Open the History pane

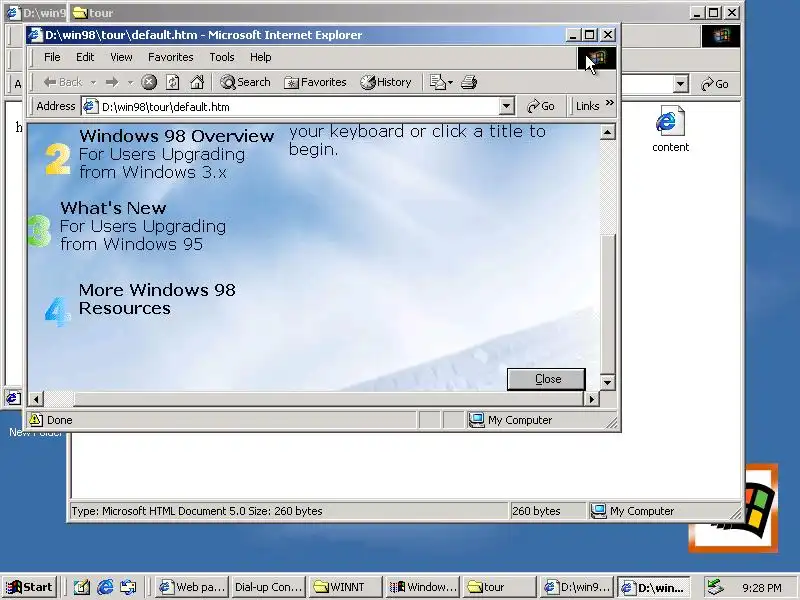[x=386, y=82]
